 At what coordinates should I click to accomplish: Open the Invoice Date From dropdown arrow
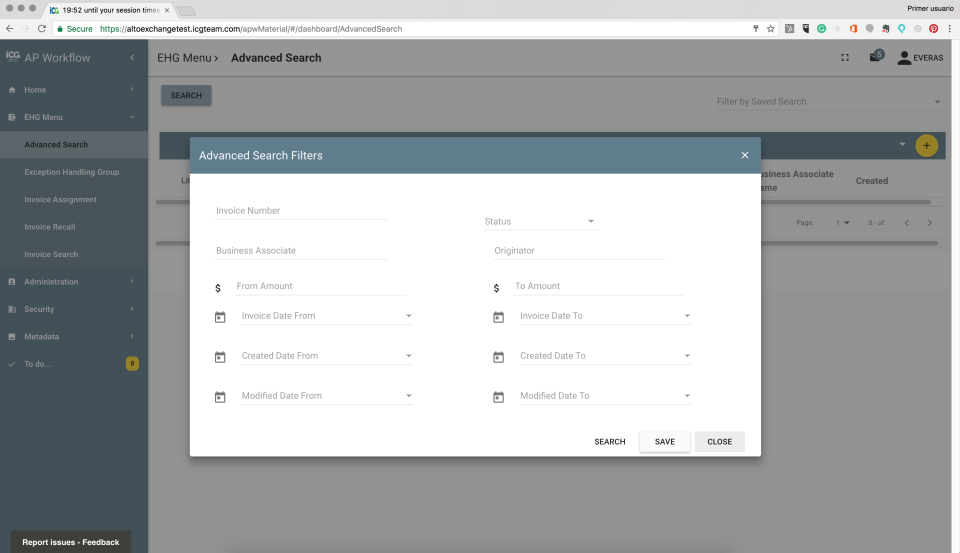click(408, 316)
